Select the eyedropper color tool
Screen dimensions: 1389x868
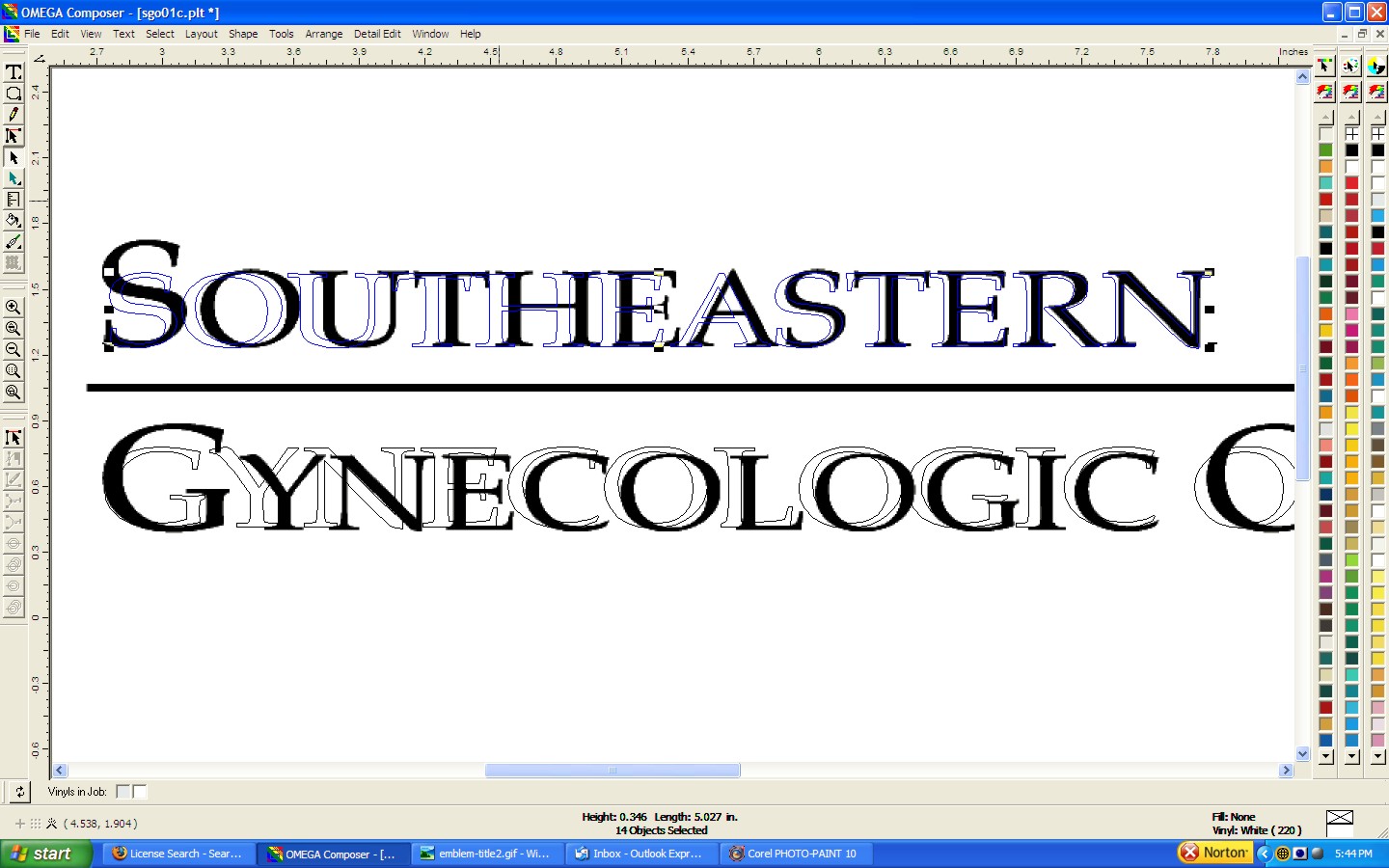14,242
